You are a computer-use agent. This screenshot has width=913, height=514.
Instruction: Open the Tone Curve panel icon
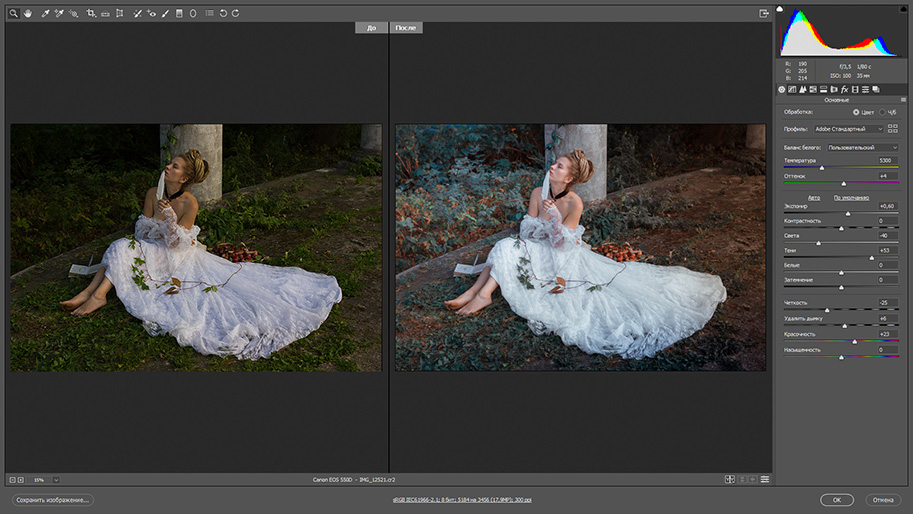tap(792, 89)
